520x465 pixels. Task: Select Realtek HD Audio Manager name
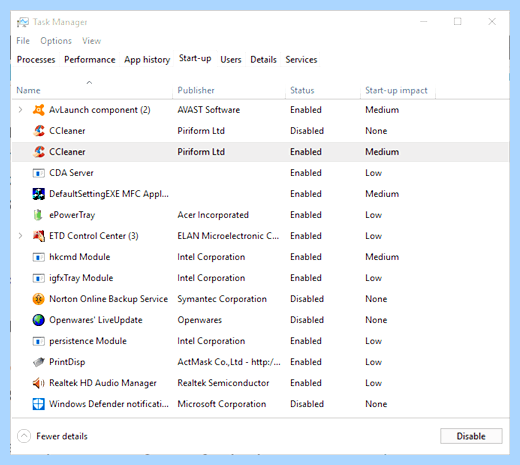coord(103,383)
